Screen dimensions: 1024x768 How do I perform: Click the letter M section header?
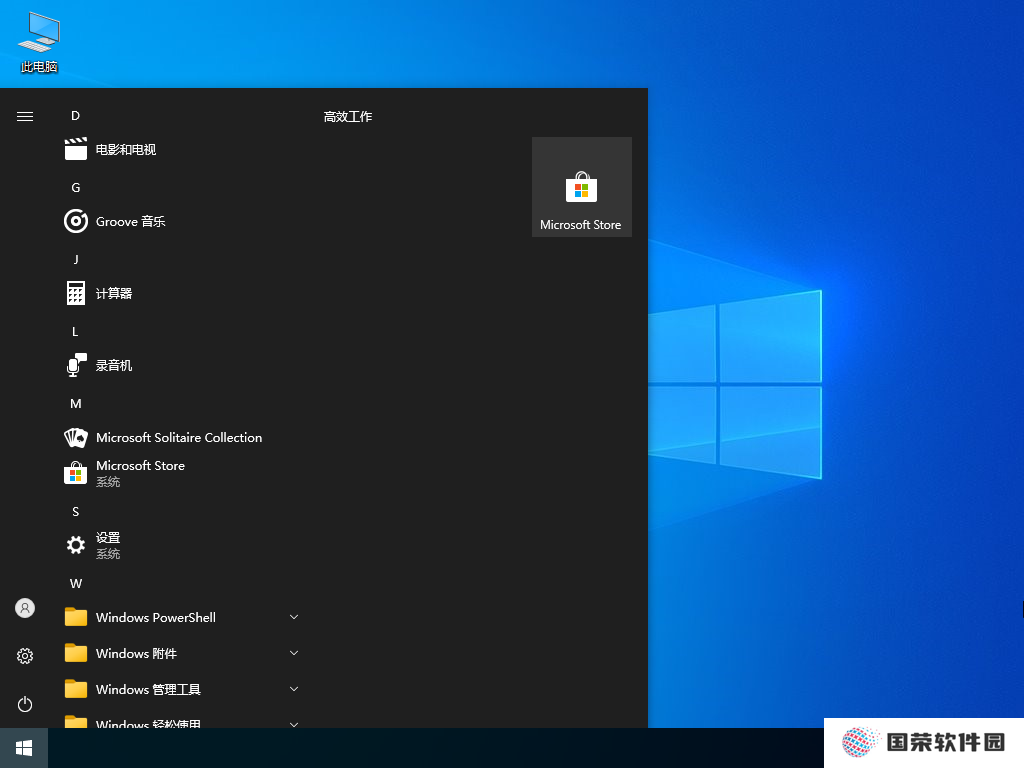pyautogui.click(x=76, y=404)
